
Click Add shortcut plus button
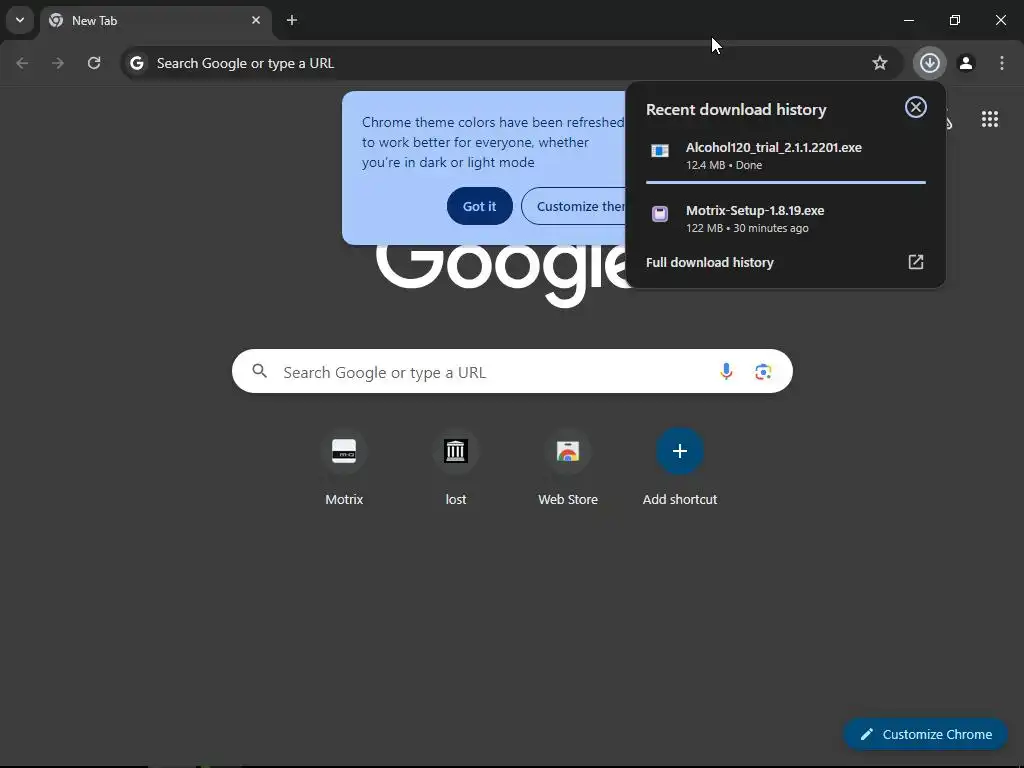(680, 451)
